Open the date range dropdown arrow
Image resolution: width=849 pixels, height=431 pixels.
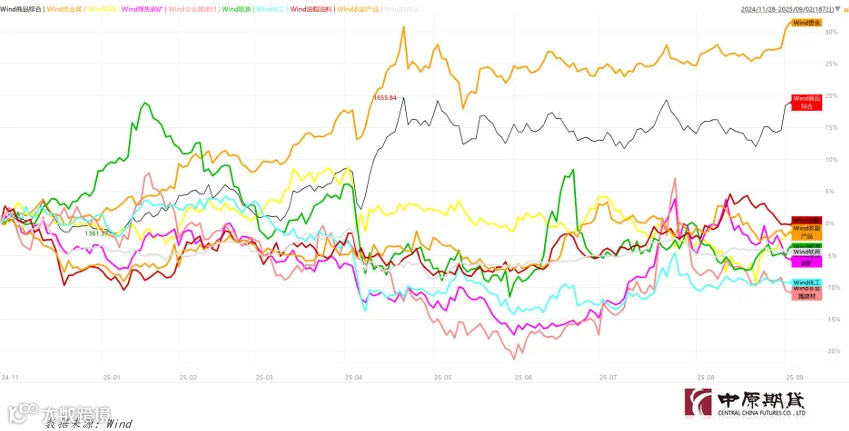[x=837, y=9]
